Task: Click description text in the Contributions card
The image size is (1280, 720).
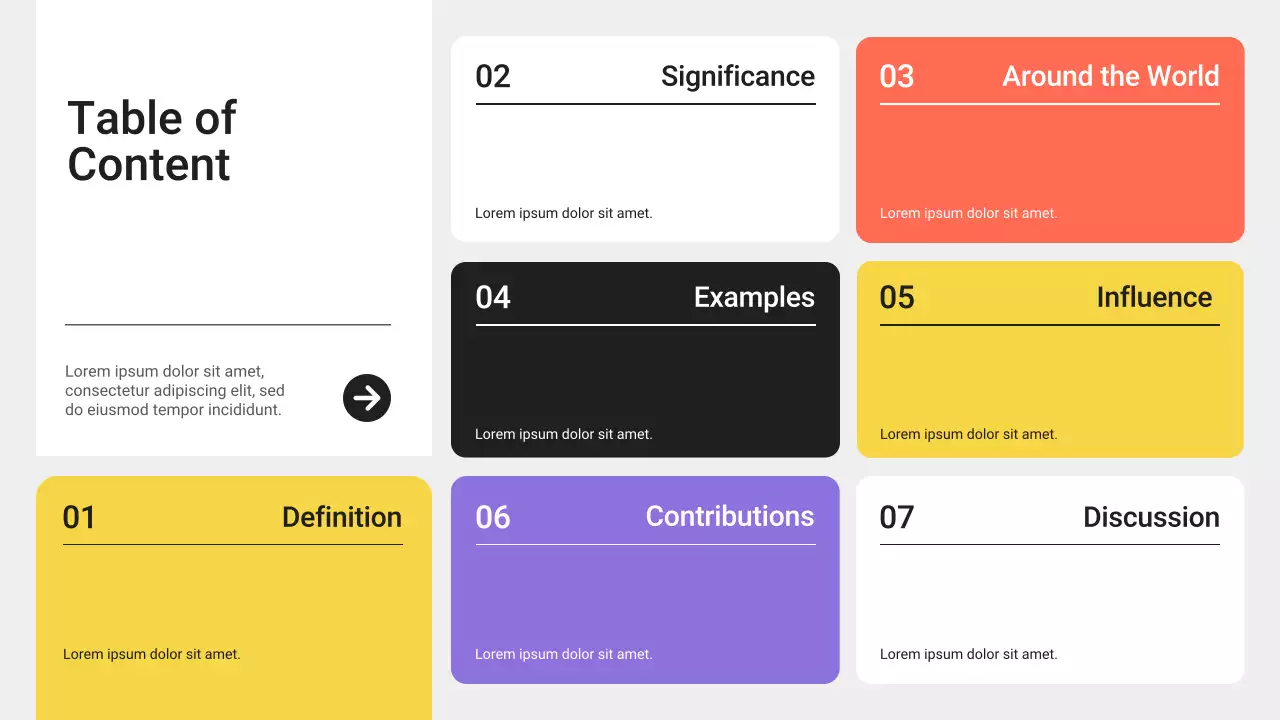Action: click(563, 654)
